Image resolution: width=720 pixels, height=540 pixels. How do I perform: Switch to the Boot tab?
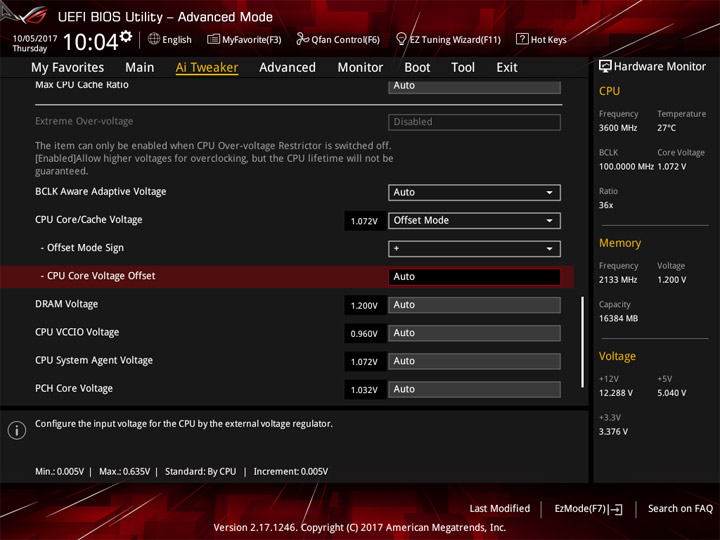(x=417, y=68)
